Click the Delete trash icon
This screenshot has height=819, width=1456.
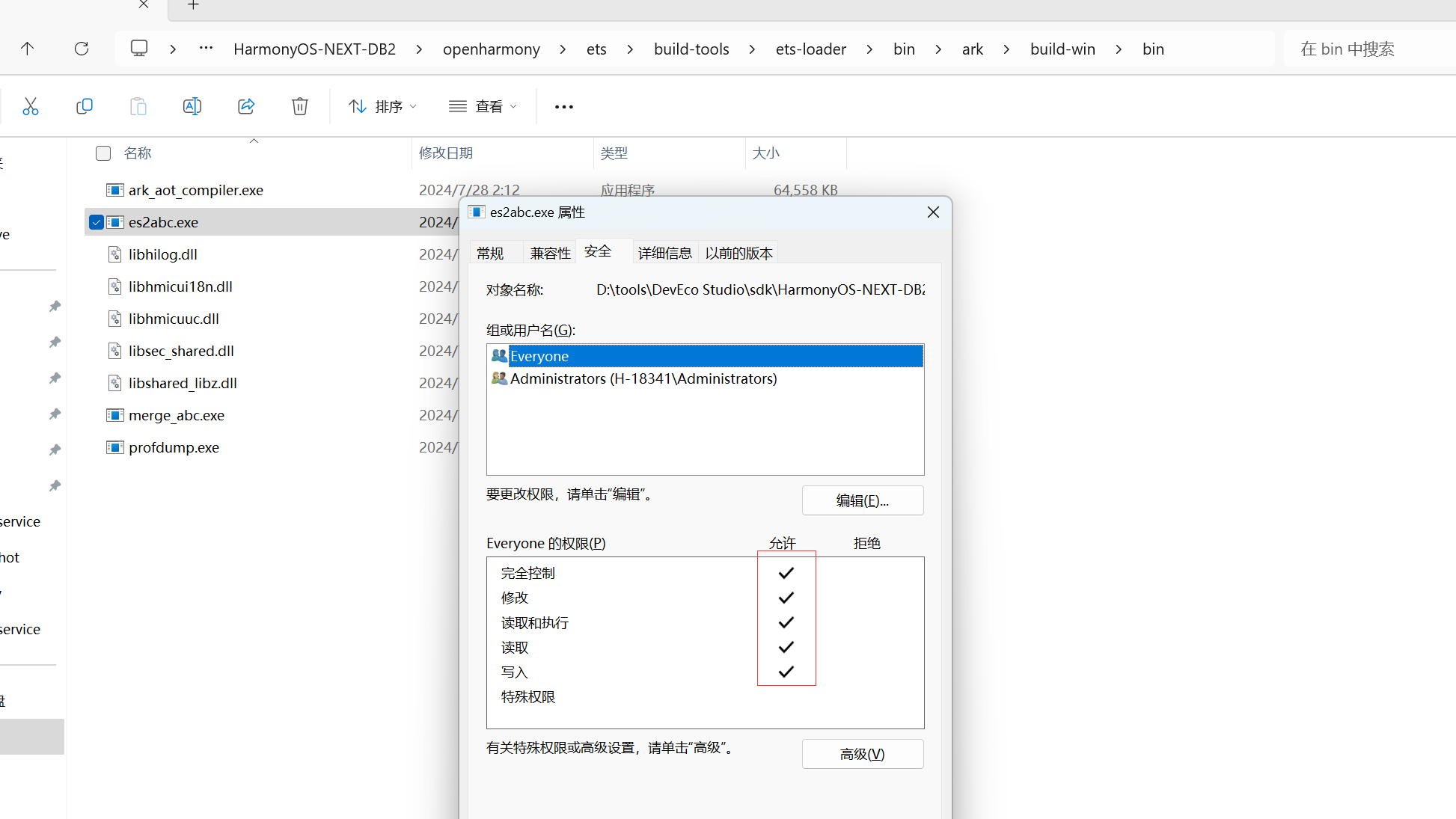pos(300,106)
